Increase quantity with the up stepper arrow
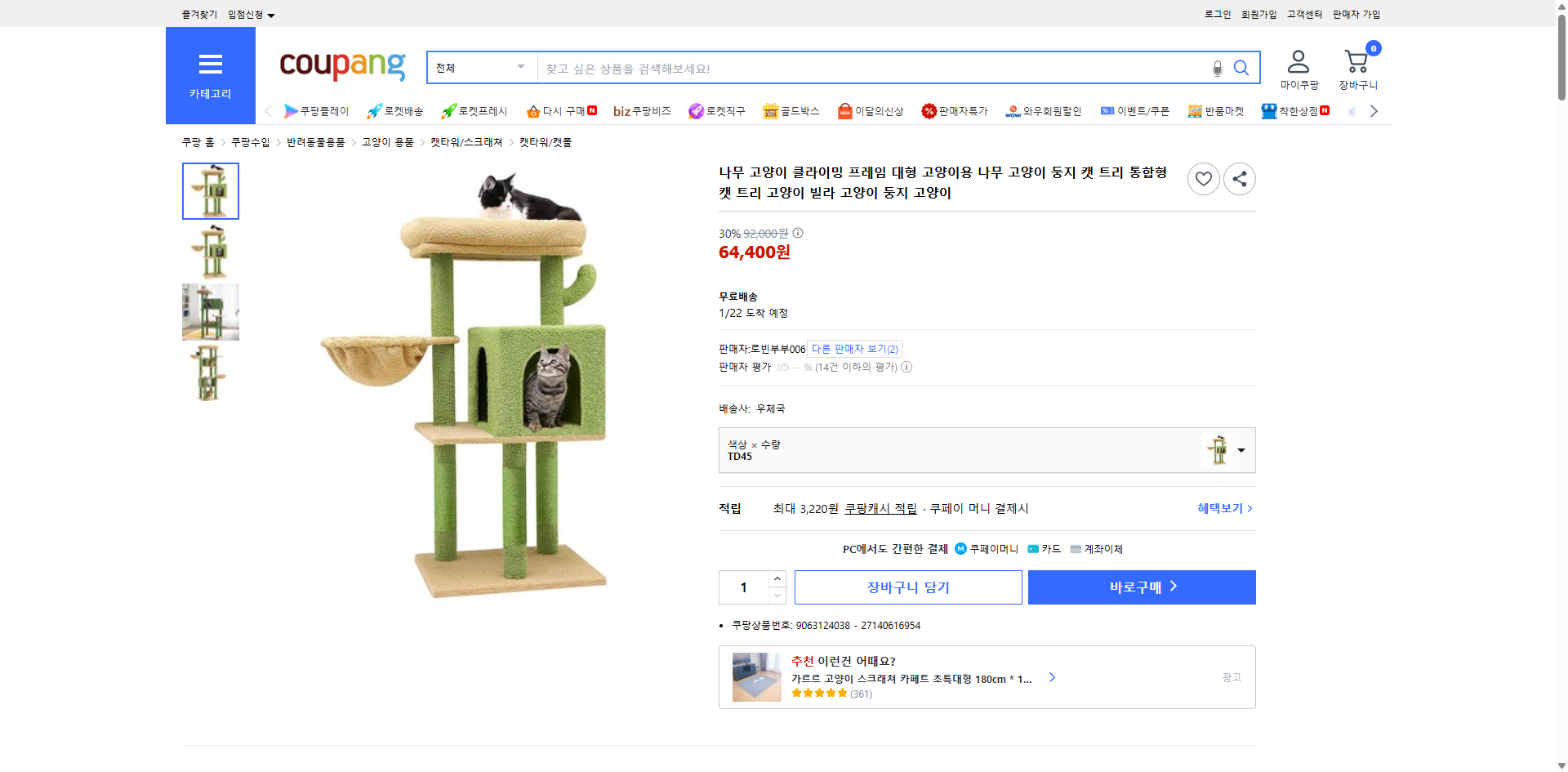Image resolution: width=1568 pixels, height=772 pixels. pyautogui.click(x=777, y=578)
